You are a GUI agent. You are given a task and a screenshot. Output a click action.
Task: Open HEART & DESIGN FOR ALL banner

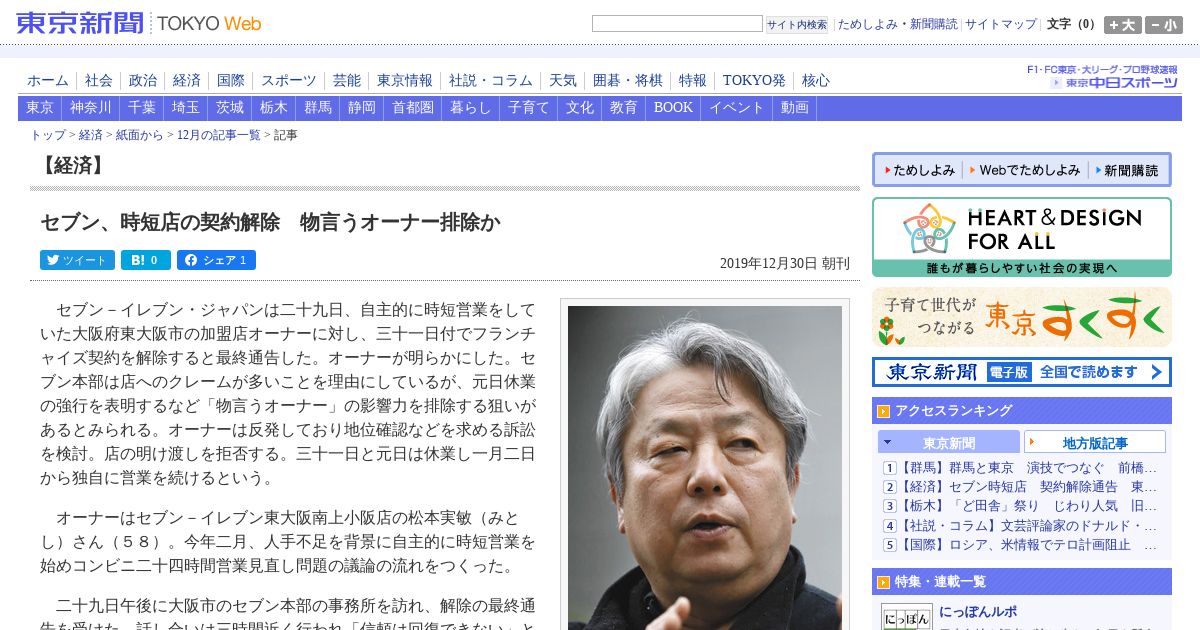click(x=1022, y=237)
